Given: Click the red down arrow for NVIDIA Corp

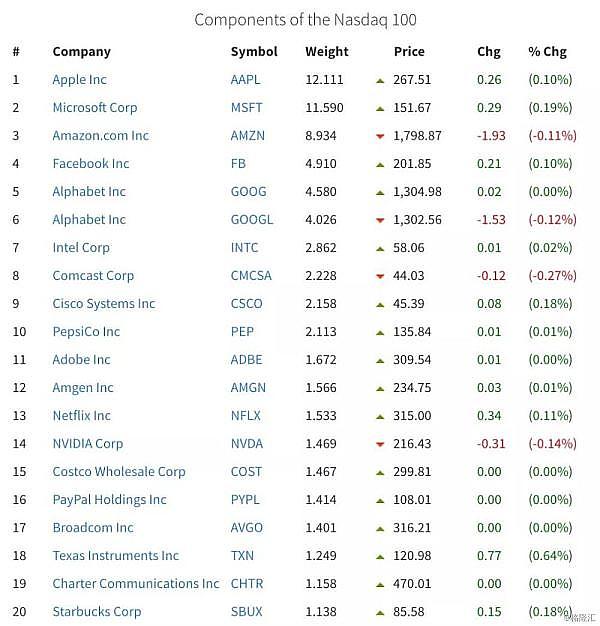Looking at the screenshot, I should coord(380,444).
